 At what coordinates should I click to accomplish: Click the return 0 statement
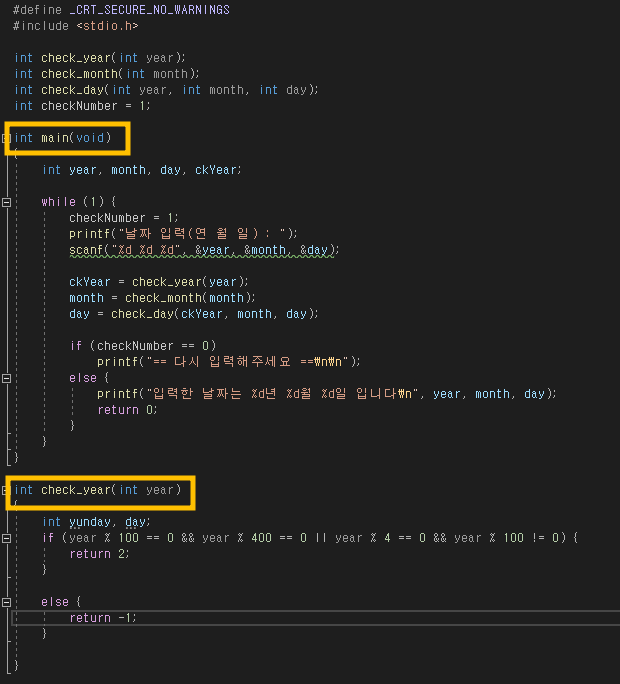(127, 410)
